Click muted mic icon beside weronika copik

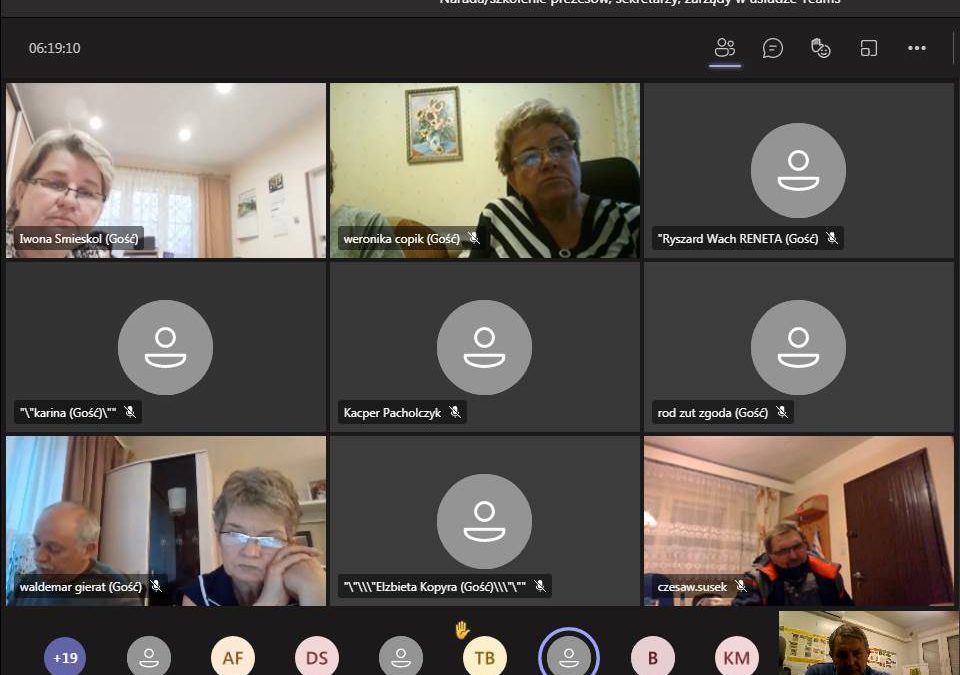pos(473,238)
